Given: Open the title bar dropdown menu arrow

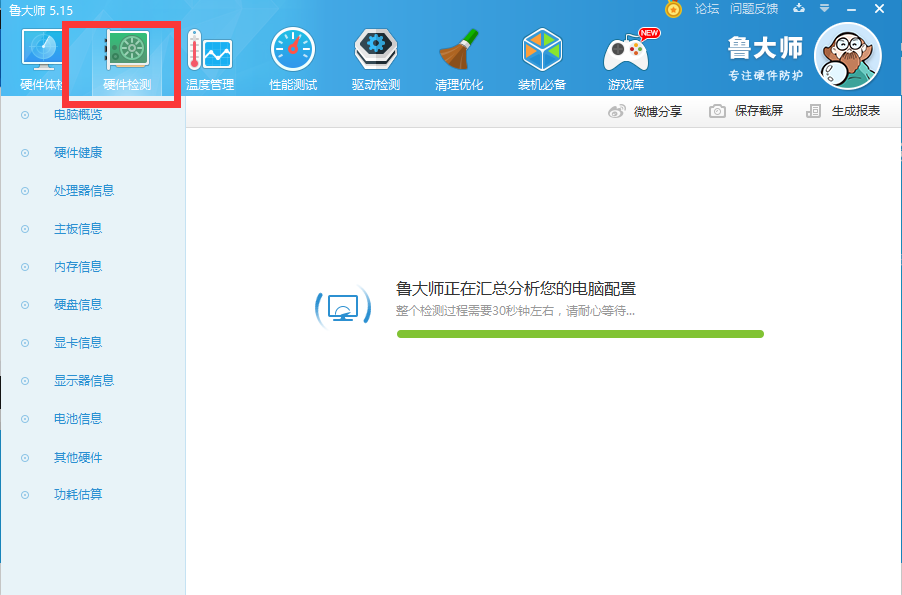Looking at the screenshot, I should tap(824, 8).
